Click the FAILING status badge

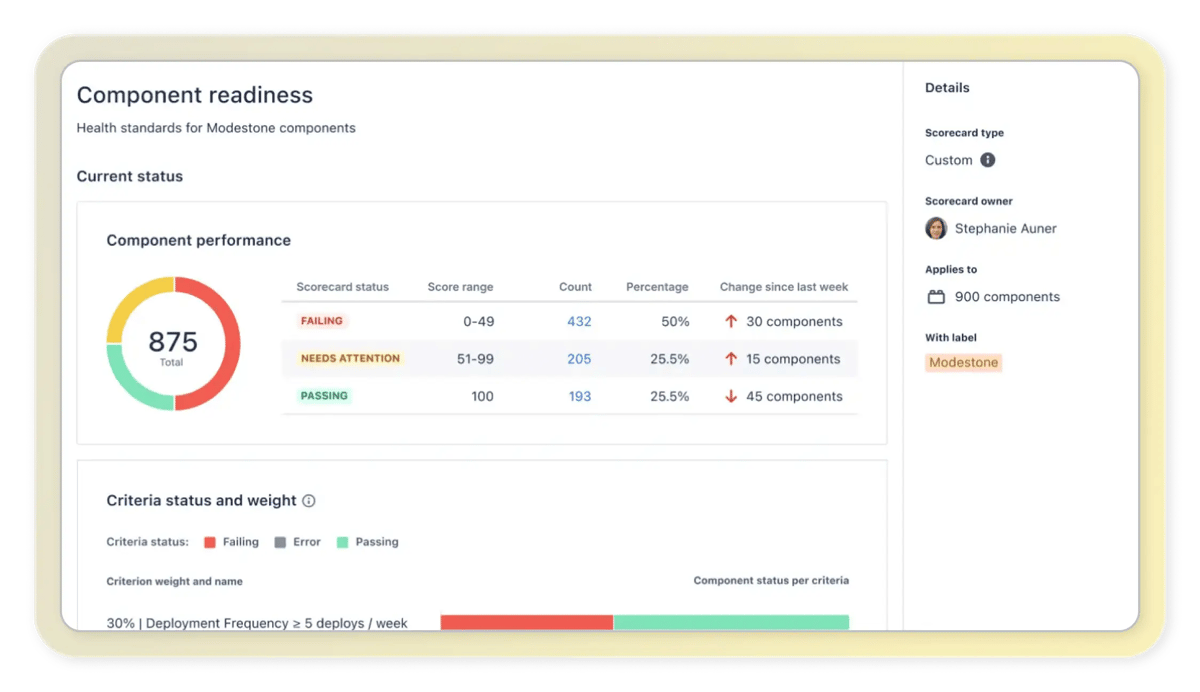(322, 321)
